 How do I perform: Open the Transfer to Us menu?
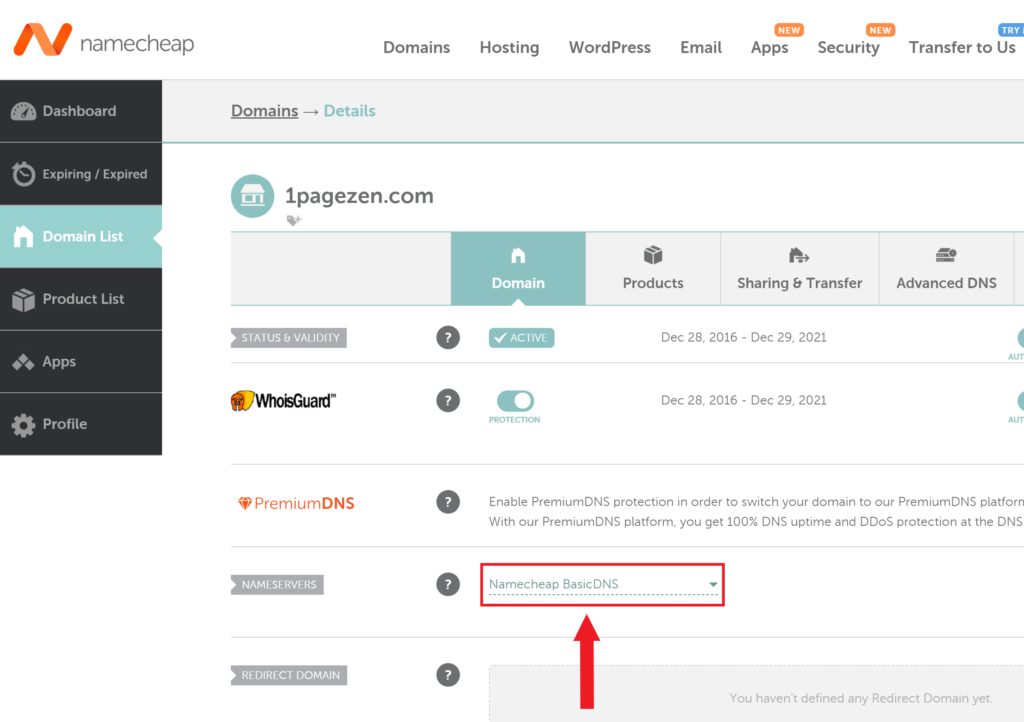pos(962,48)
